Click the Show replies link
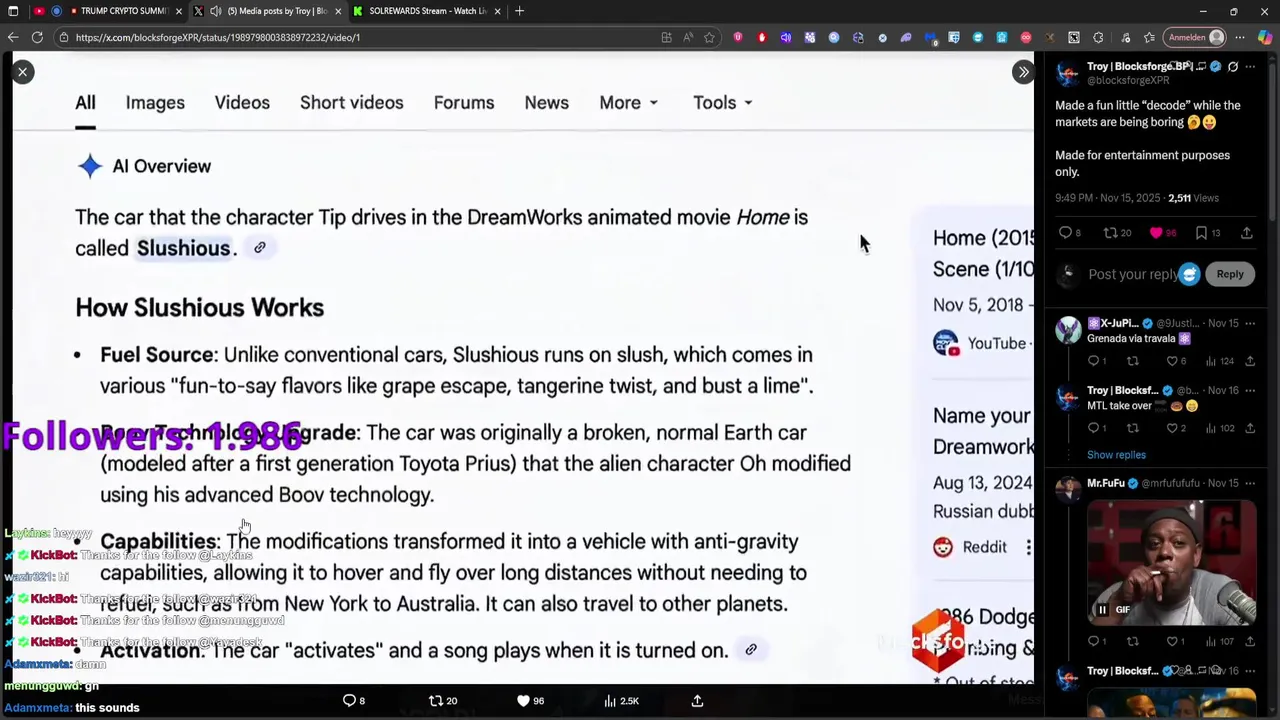 [1116, 455]
